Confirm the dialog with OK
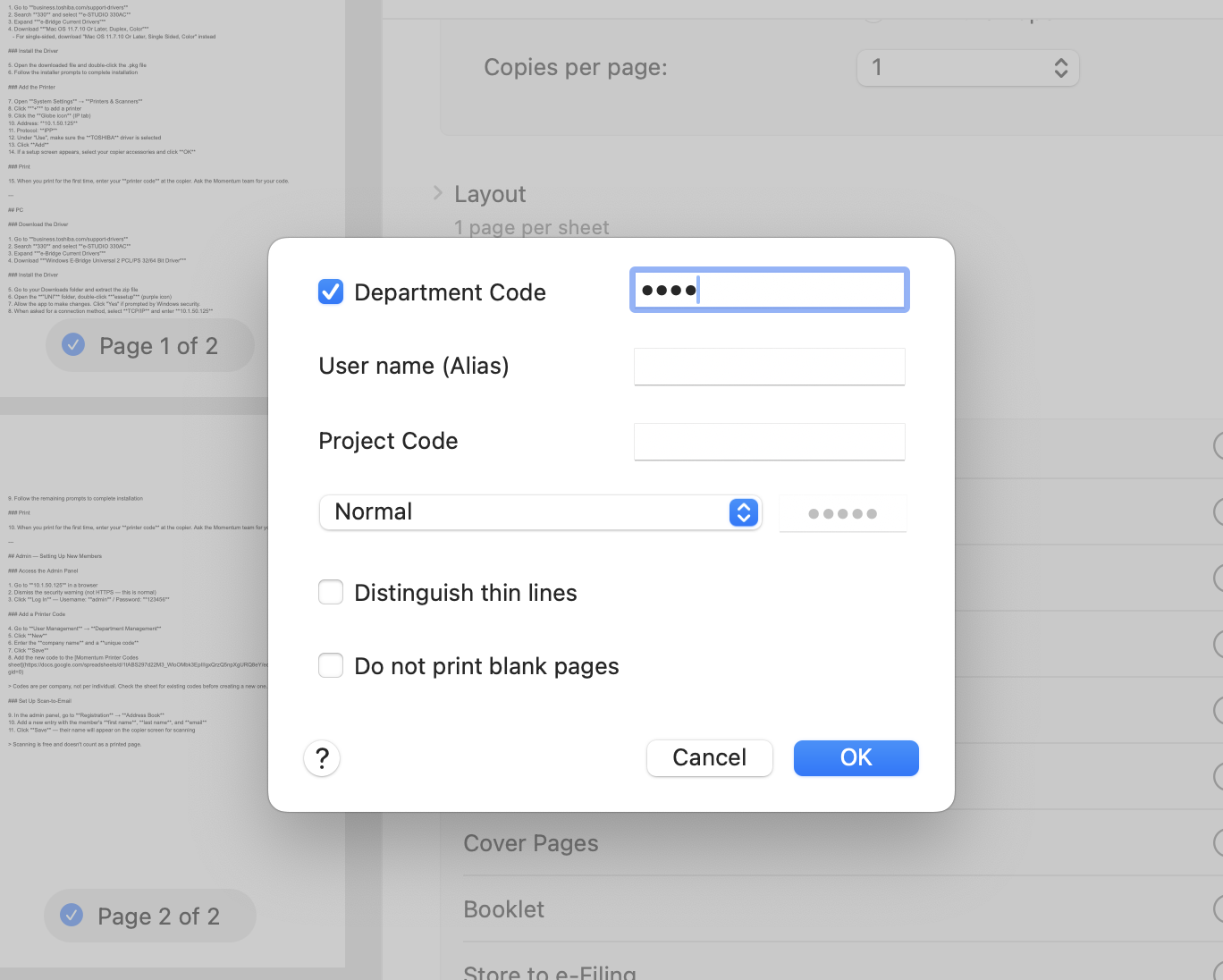 (856, 757)
